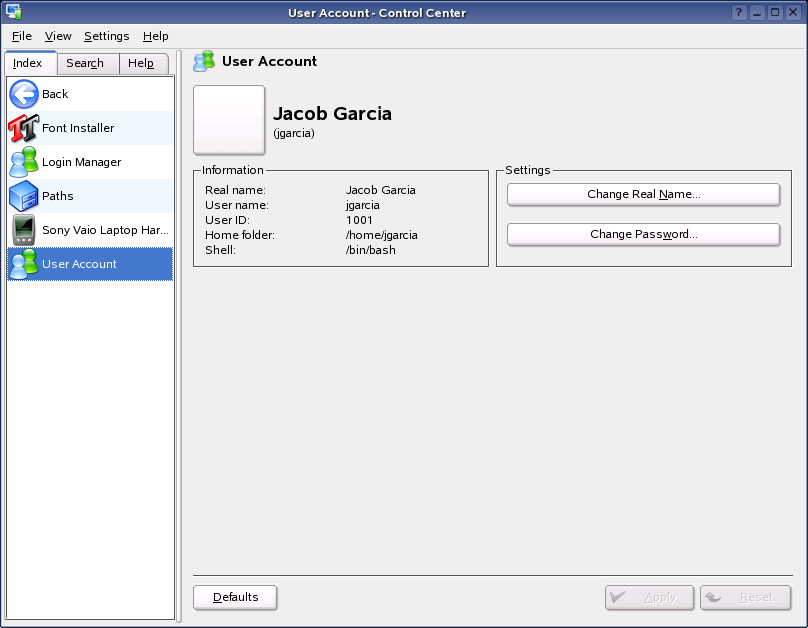Viewport: 808px width, 628px height.
Task: Click the Change Password button
Action: [x=643, y=234]
